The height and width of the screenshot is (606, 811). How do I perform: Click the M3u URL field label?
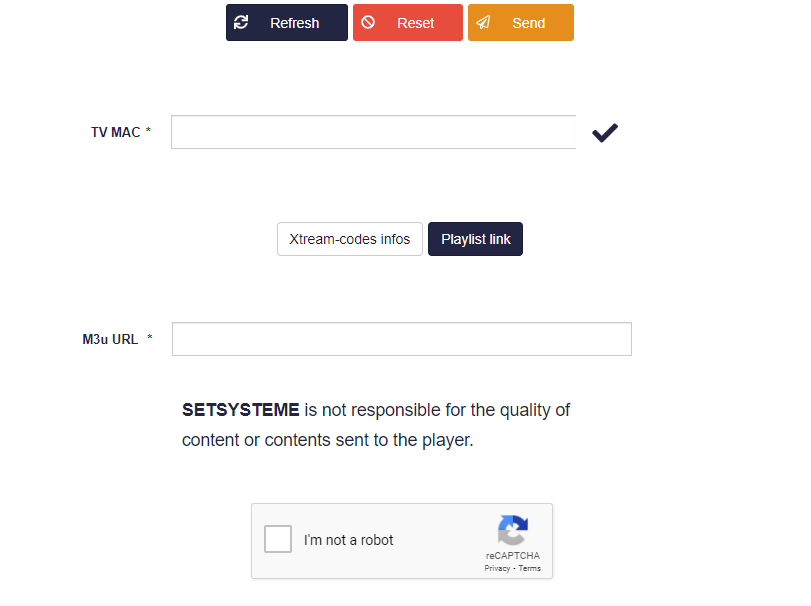(110, 339)
